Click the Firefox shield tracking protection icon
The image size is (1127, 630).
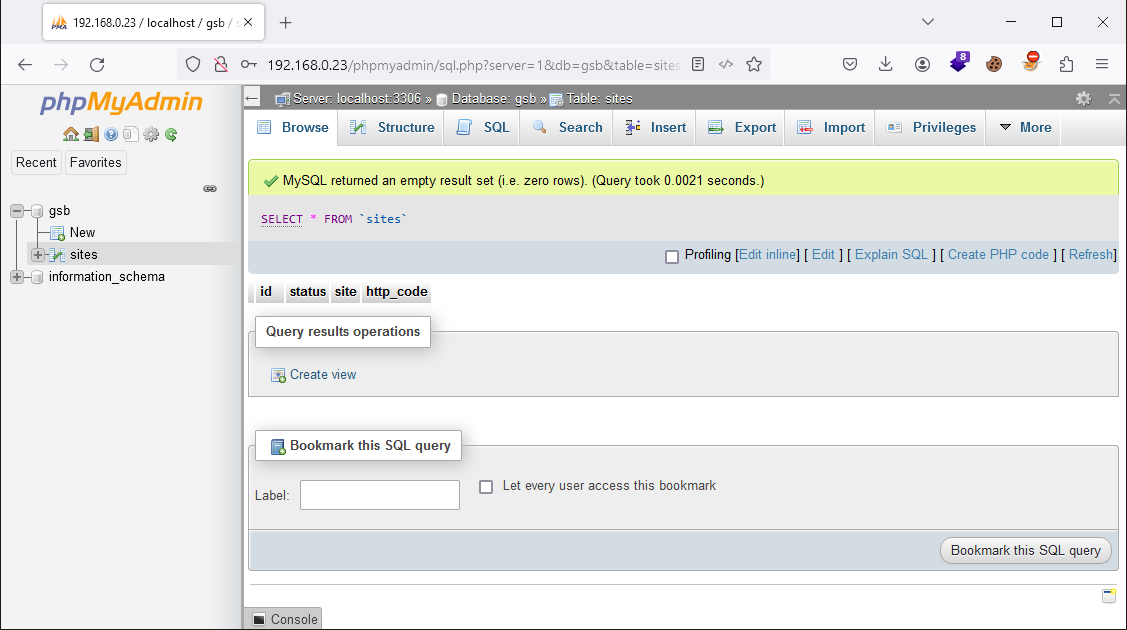pos(193,65)
